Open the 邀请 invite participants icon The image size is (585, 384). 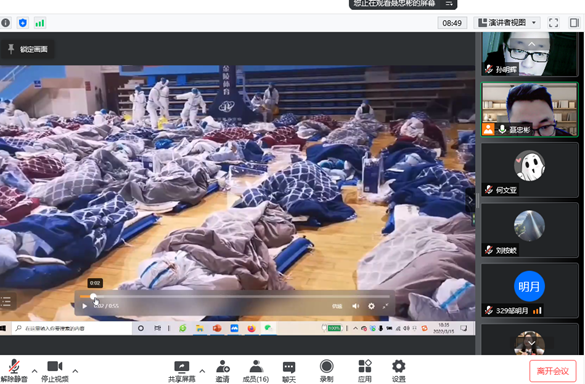223,371
